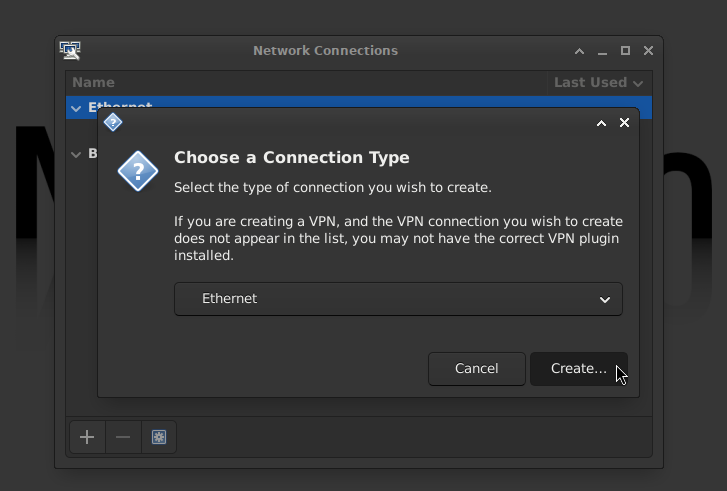Close the Choose a Connection Type dialog
Image resolution: width=727 pixels, height=491 pixels.
tap(625, 122)
